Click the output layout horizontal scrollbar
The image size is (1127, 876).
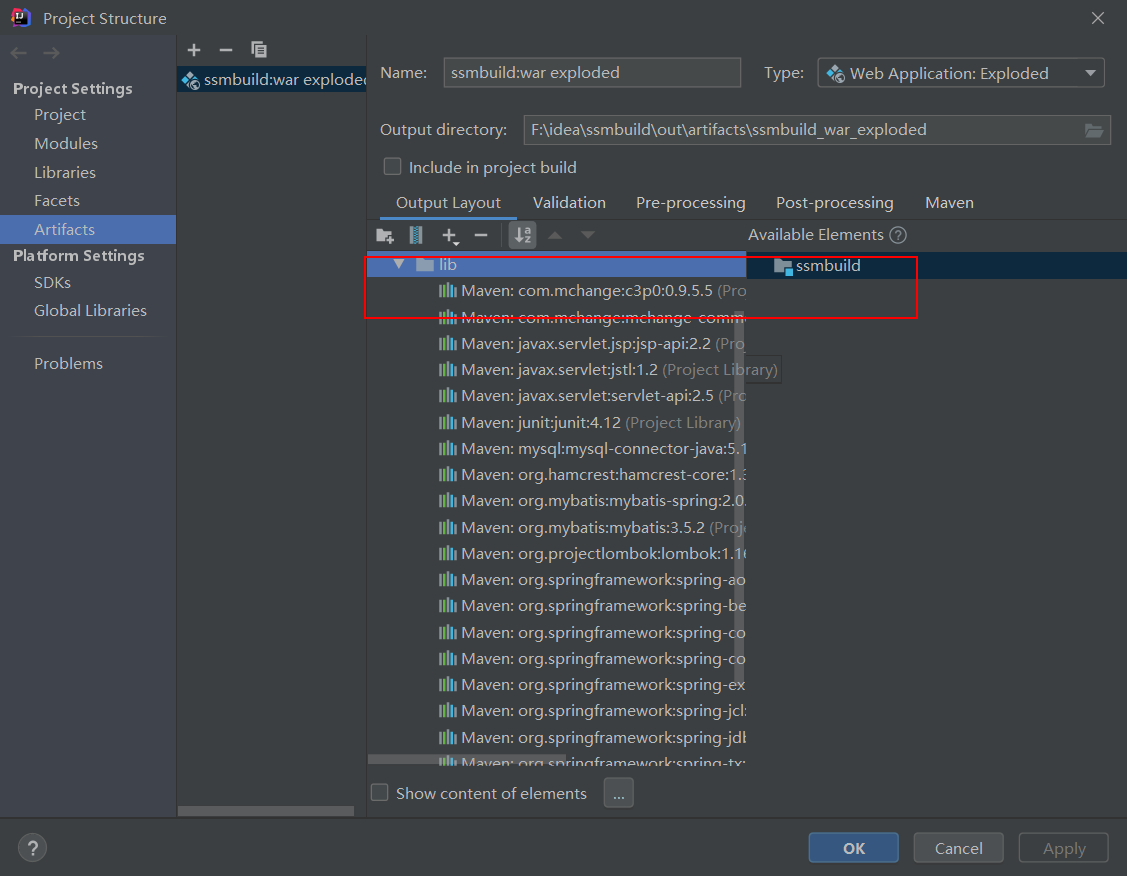coord(466,760)
